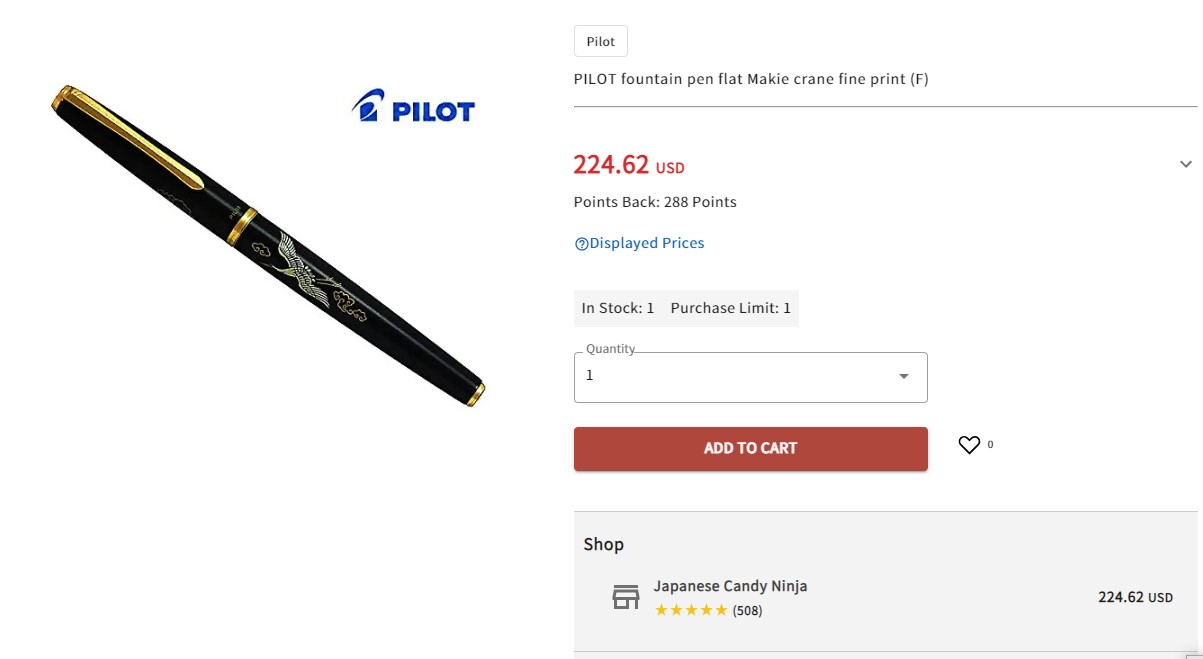Screen dimensions: 1203x659
Task: Click the blue PILOT logo on the image
Action: pos(413,107)
